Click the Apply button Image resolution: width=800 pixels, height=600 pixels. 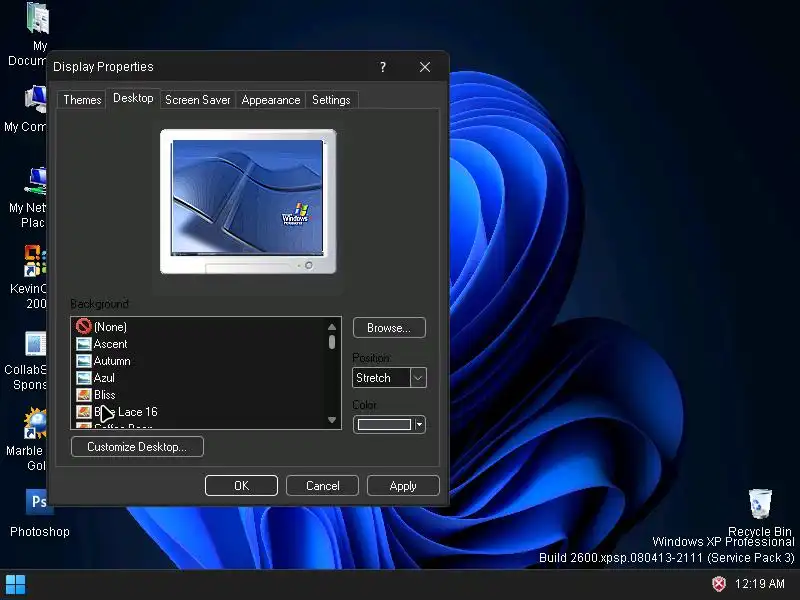[403, 486]
